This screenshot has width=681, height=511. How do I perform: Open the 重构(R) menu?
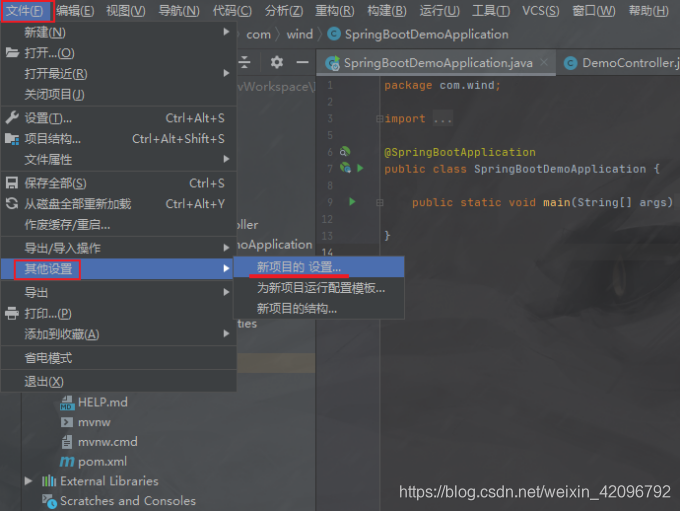pos(334,10)
